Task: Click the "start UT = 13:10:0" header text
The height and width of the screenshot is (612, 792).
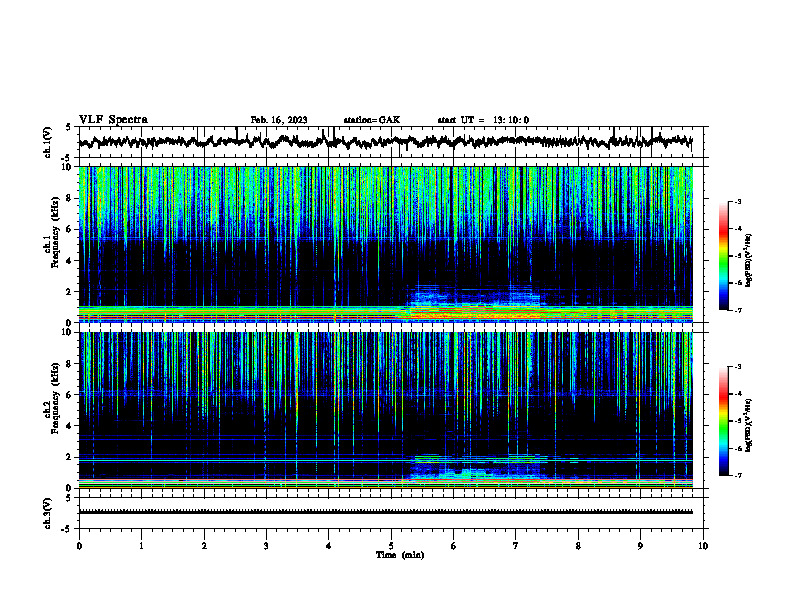Action: [x=483, y=120]
